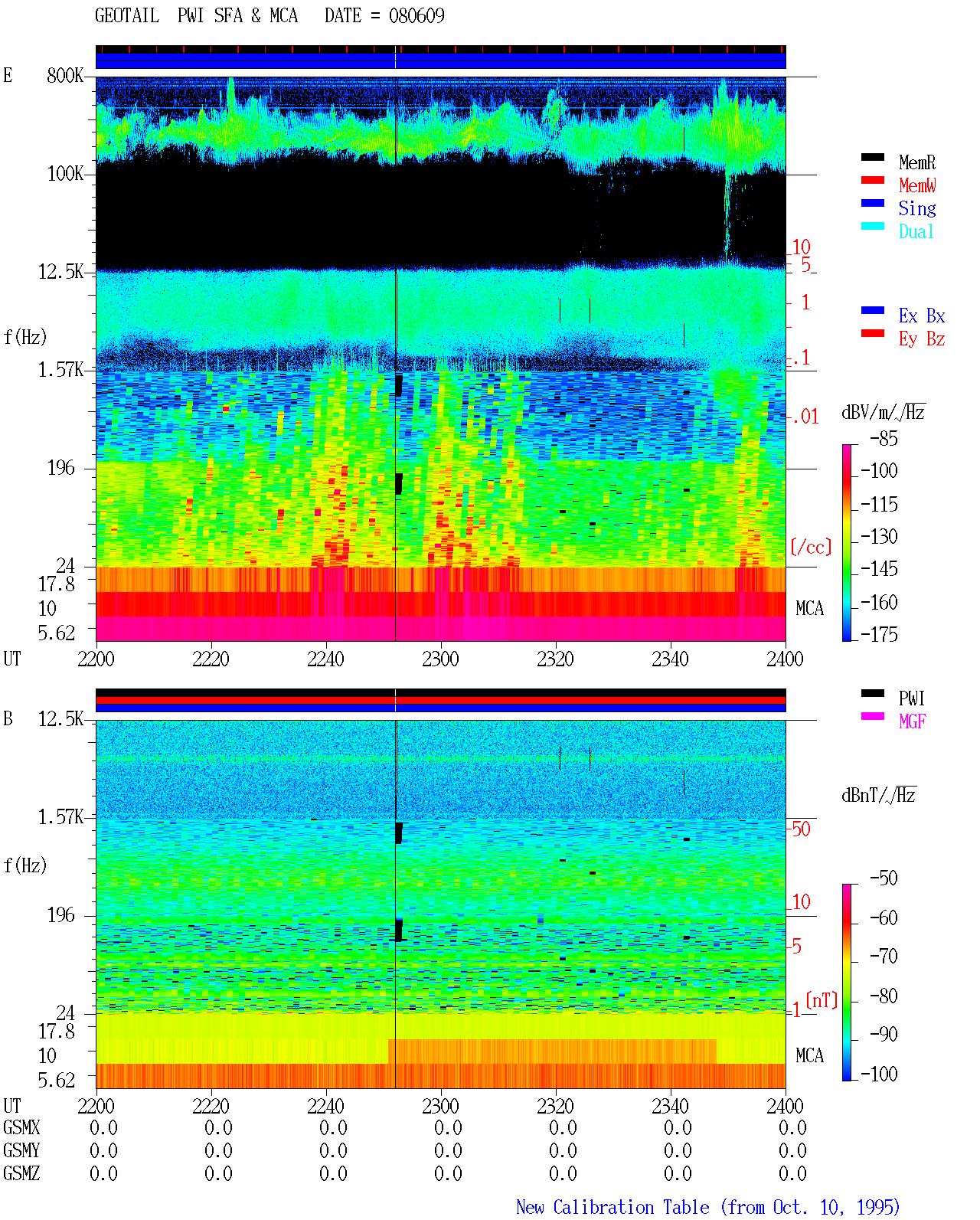Click the dBV/m color scale bar

(x=847, y=543)
